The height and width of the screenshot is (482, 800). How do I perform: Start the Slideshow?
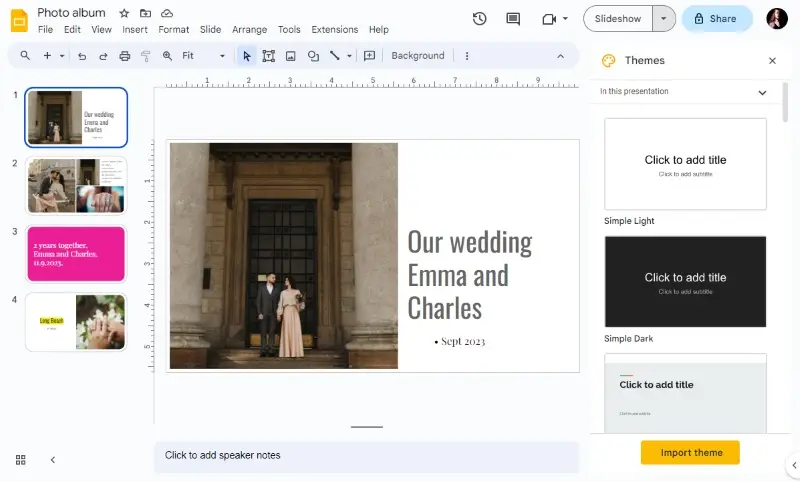pyautogui.click(x=618, y=19)
